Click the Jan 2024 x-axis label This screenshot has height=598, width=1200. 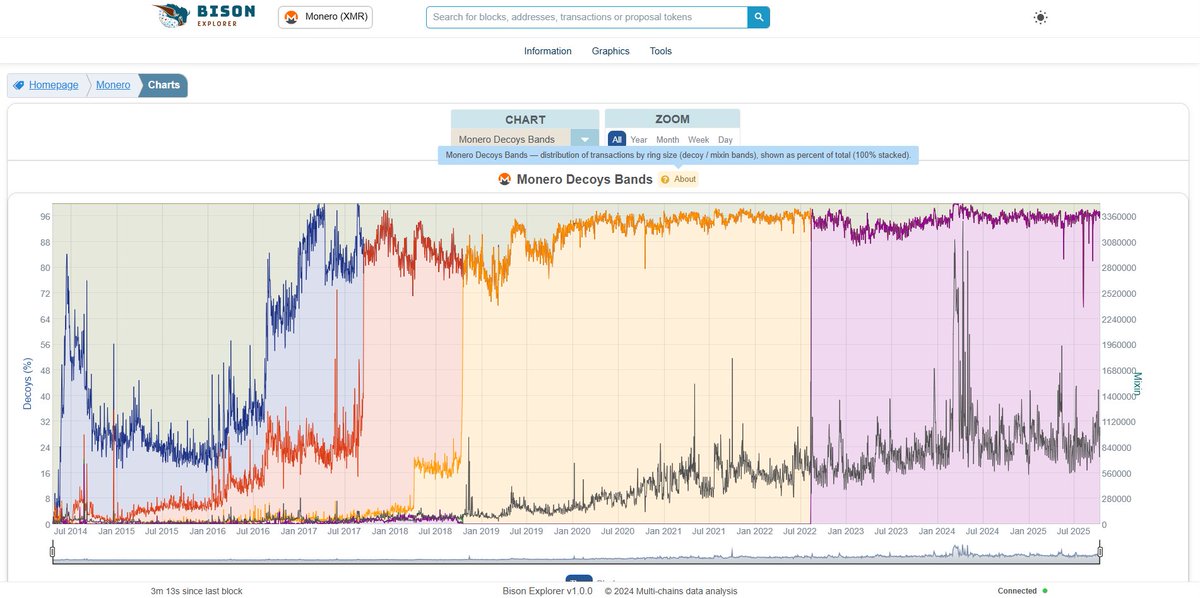pos(938,531)
